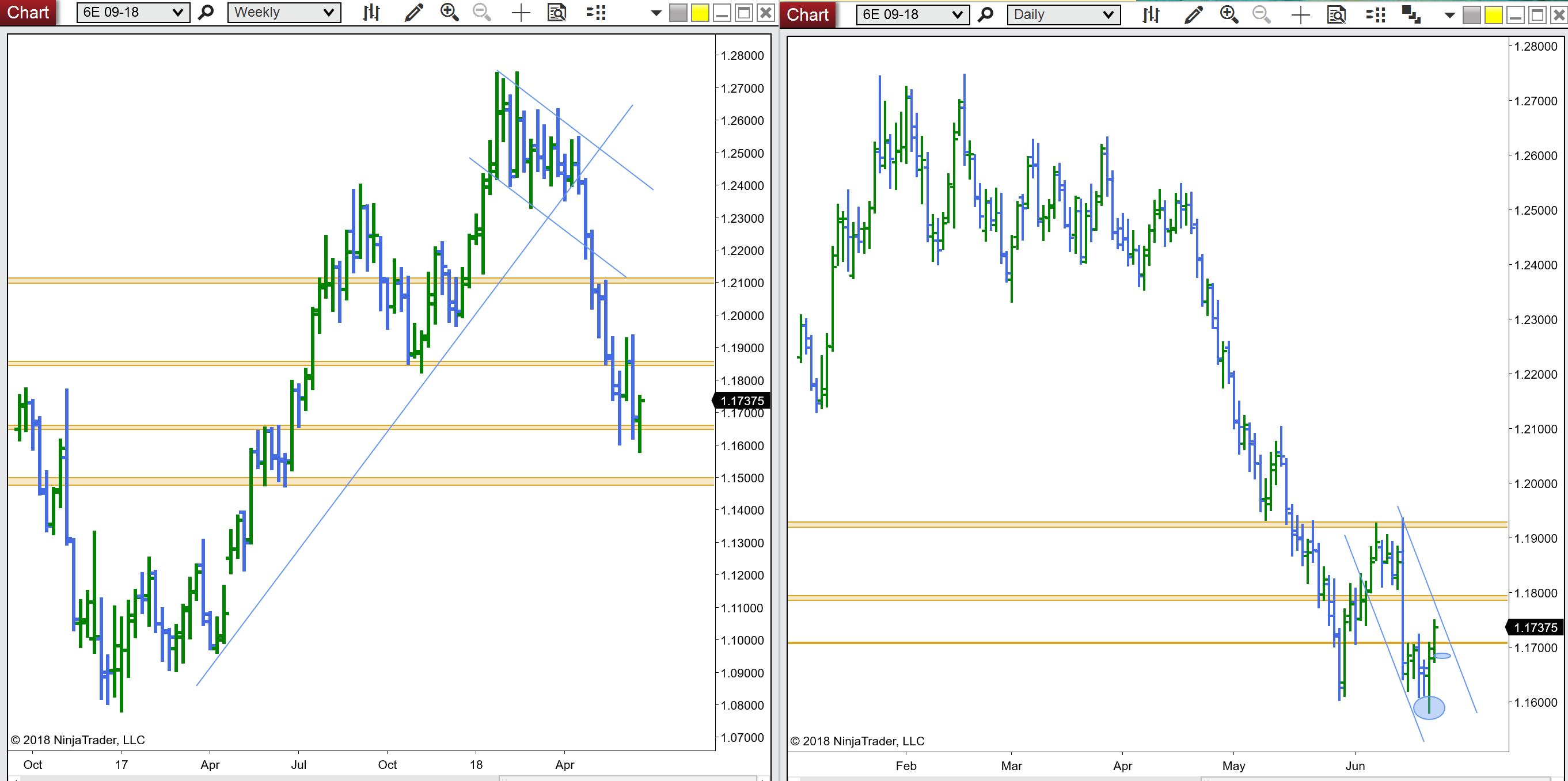The image size is (1568, 781).
Task: Click the 1.28000 label on Daily price axis
Action: click(x=1536, y=46)
